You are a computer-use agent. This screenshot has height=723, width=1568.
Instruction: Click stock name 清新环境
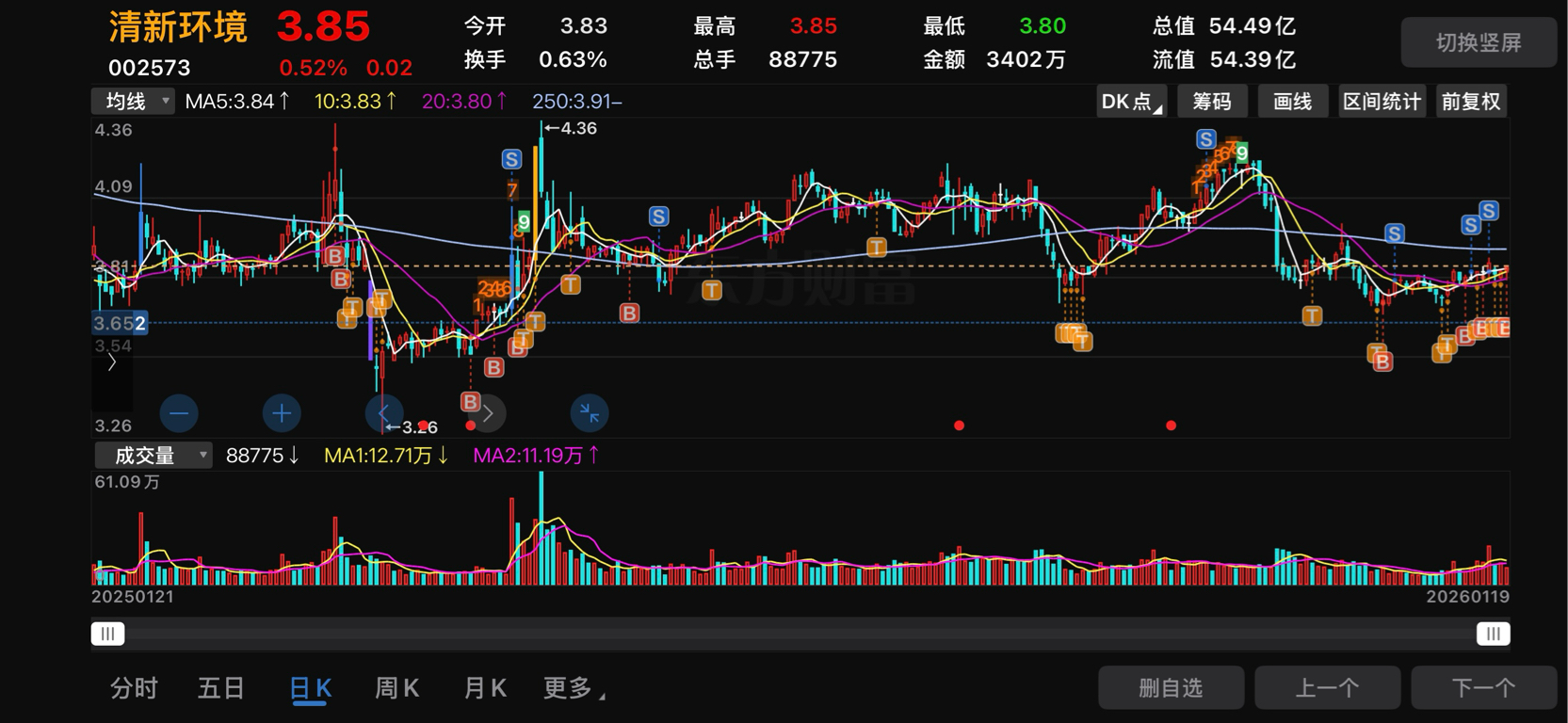click(178, 26)
